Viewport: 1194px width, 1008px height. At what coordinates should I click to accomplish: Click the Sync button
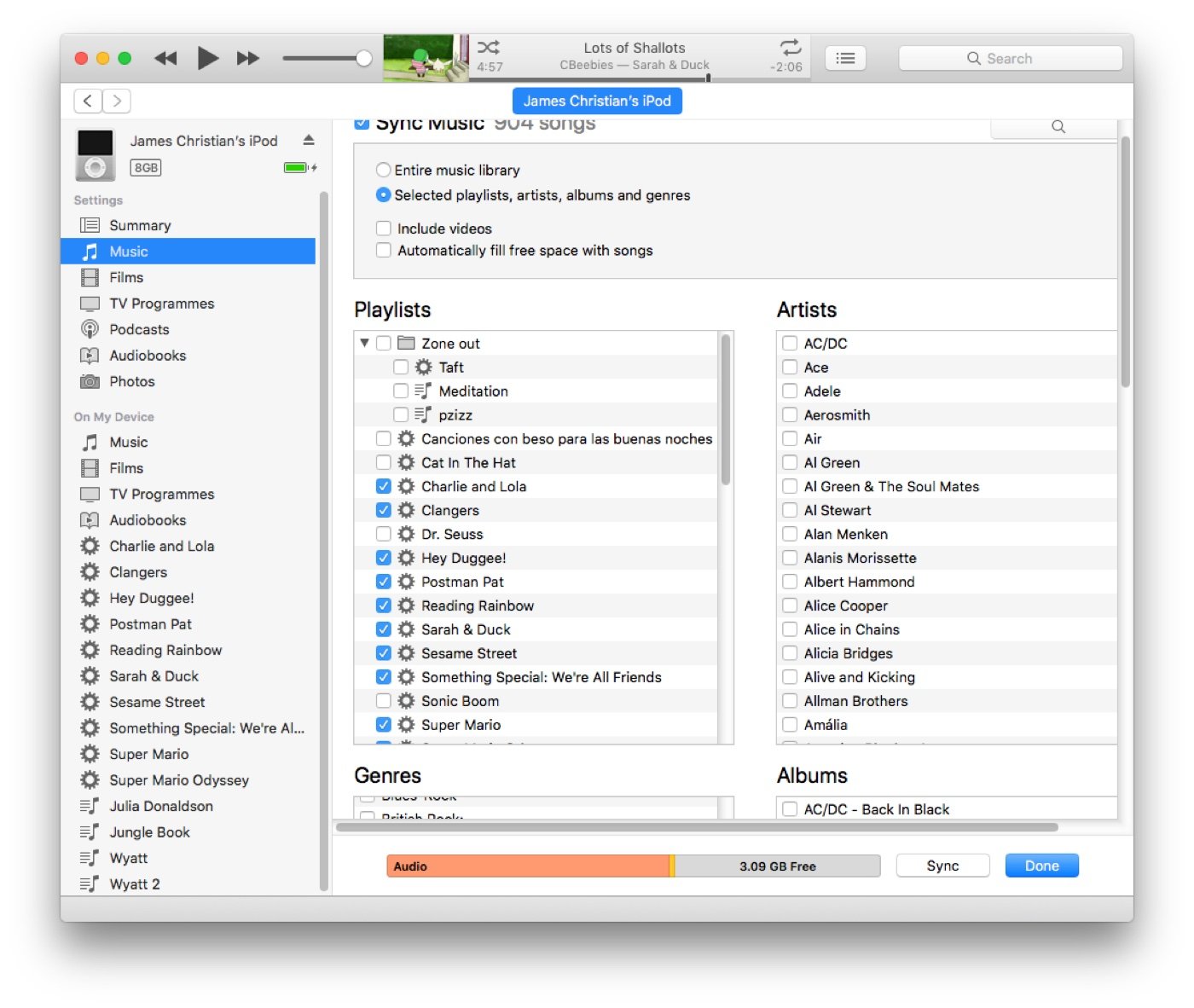[942, 865]
